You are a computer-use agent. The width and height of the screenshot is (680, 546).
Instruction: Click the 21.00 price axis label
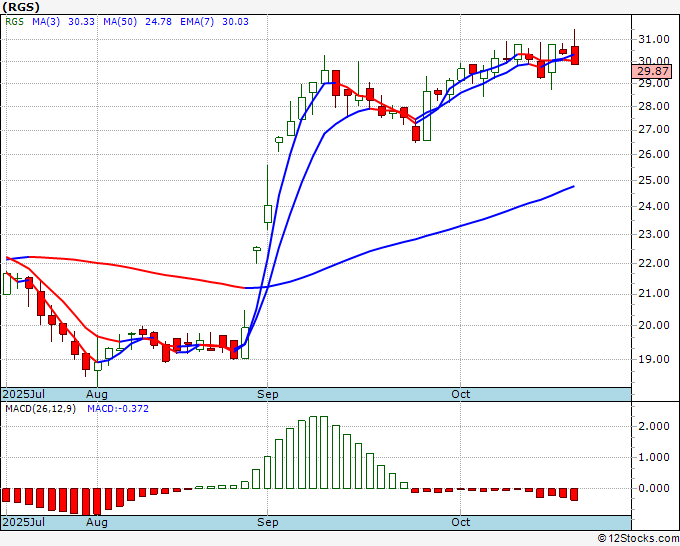[654, 294]
